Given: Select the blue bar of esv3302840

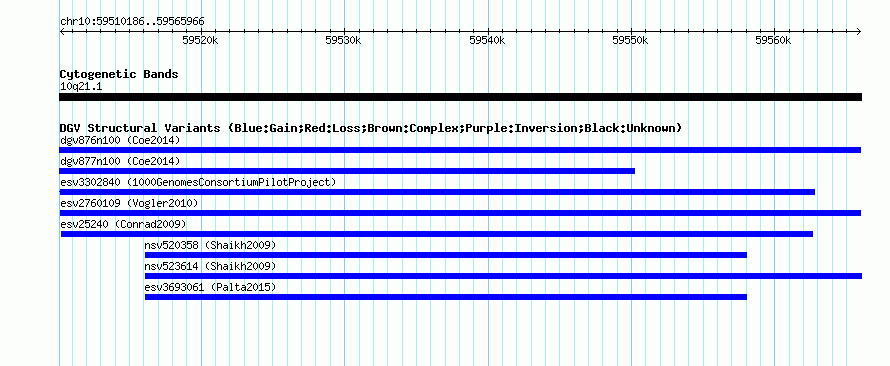Looking at the screenshot, I should (x=437, y=192).
